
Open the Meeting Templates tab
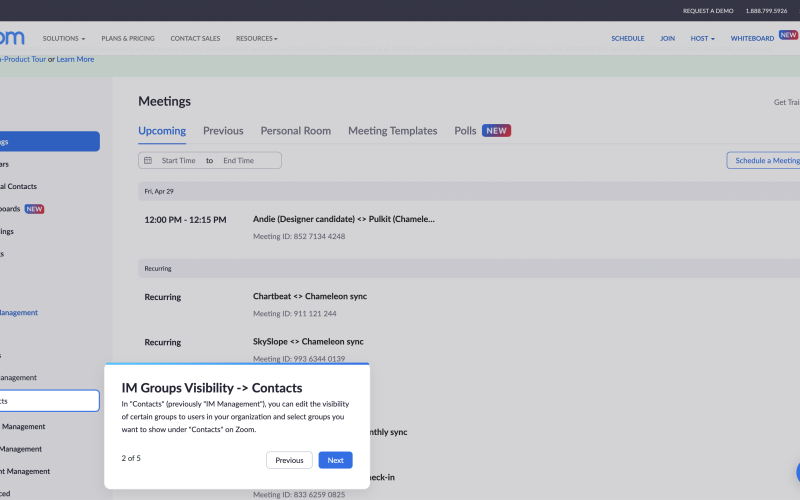392,131
